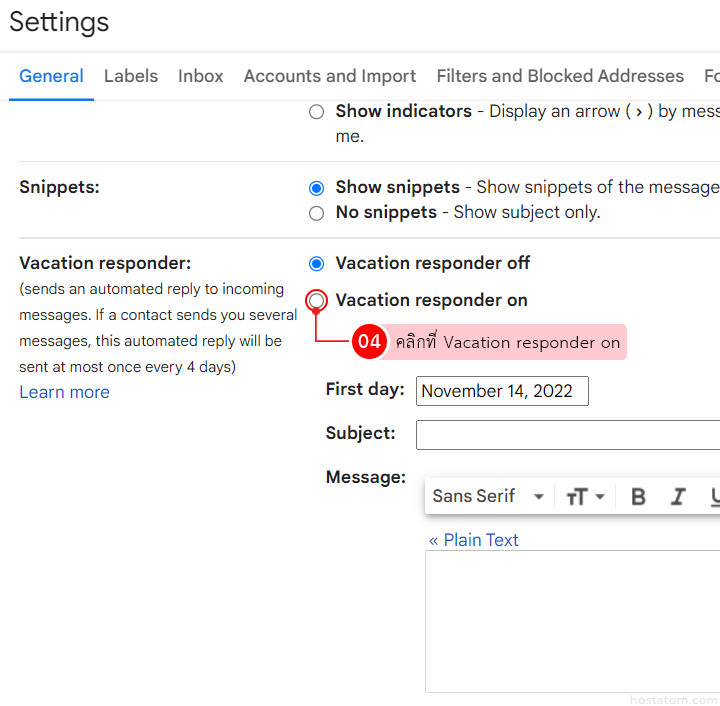Click the Learn more link
This screenshot has width=720, height=706.
(64, 392)
